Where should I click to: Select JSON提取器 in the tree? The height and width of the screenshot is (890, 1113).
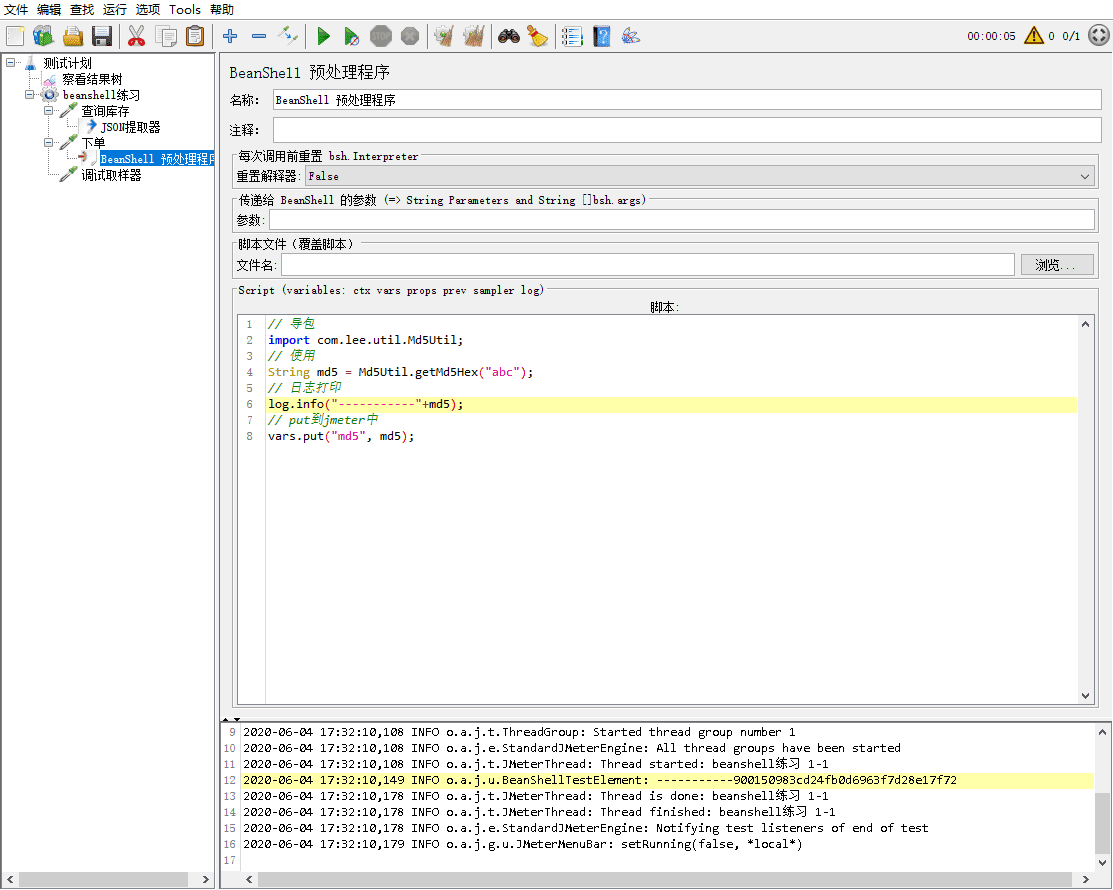pos(131,127)
